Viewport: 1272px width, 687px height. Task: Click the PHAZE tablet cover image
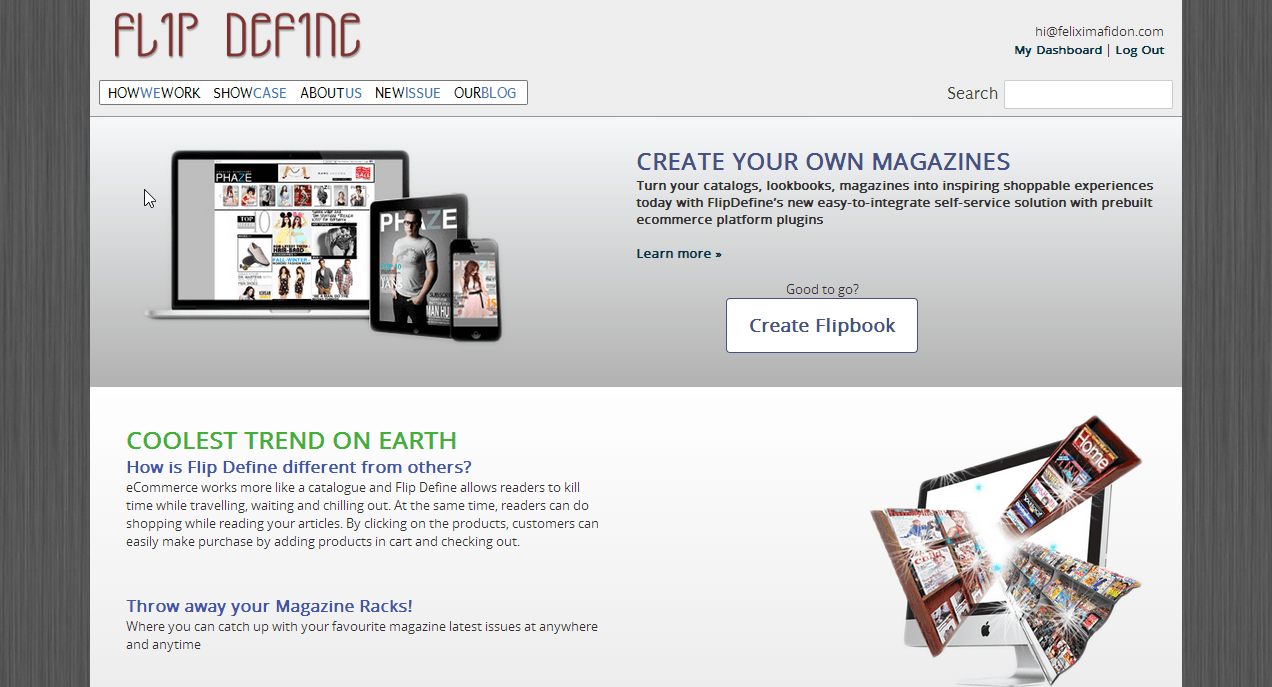[x=417, y=265]
